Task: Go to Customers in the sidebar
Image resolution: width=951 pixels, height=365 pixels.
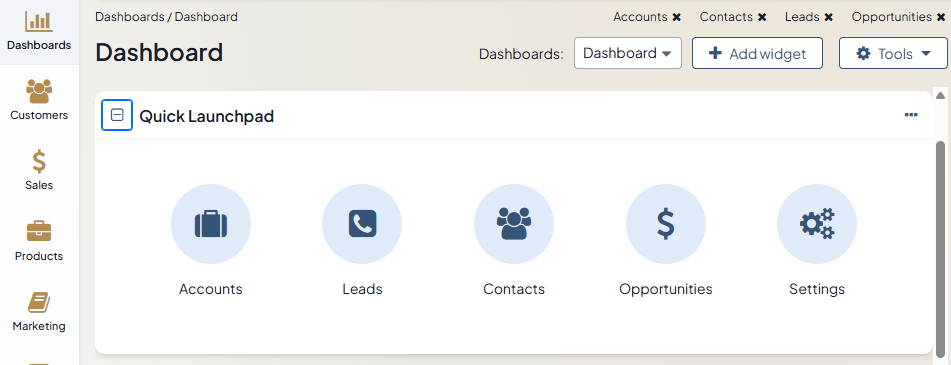Action: (39, 100)
